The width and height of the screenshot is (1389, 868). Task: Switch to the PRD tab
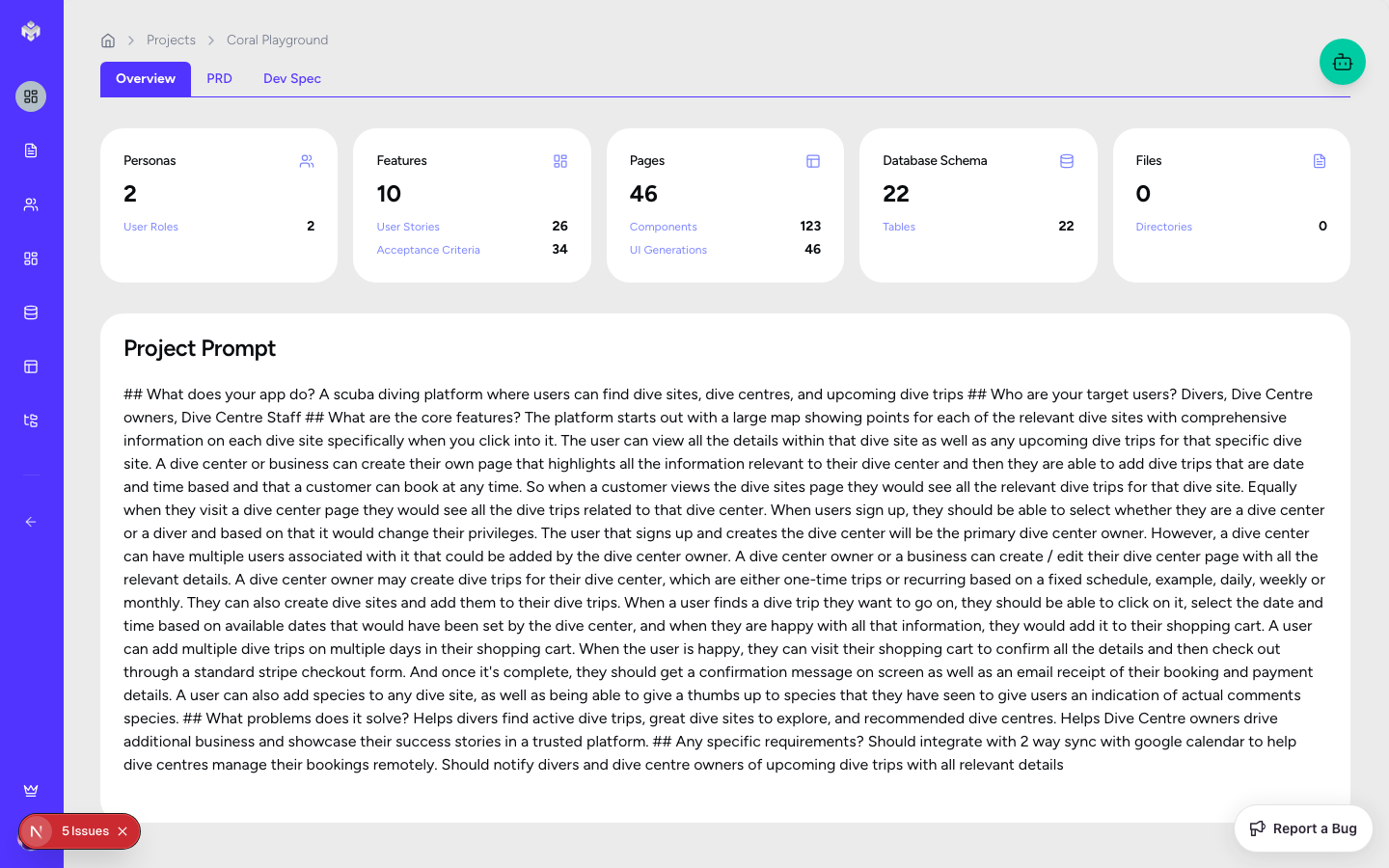(219, 79)
